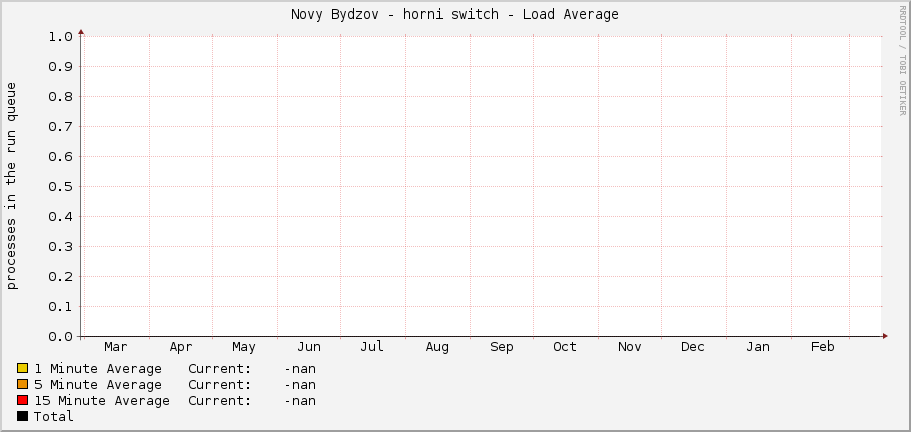Click the 'May' month label on x-axis
Screen dimensions: 911x432
[243, 347]
